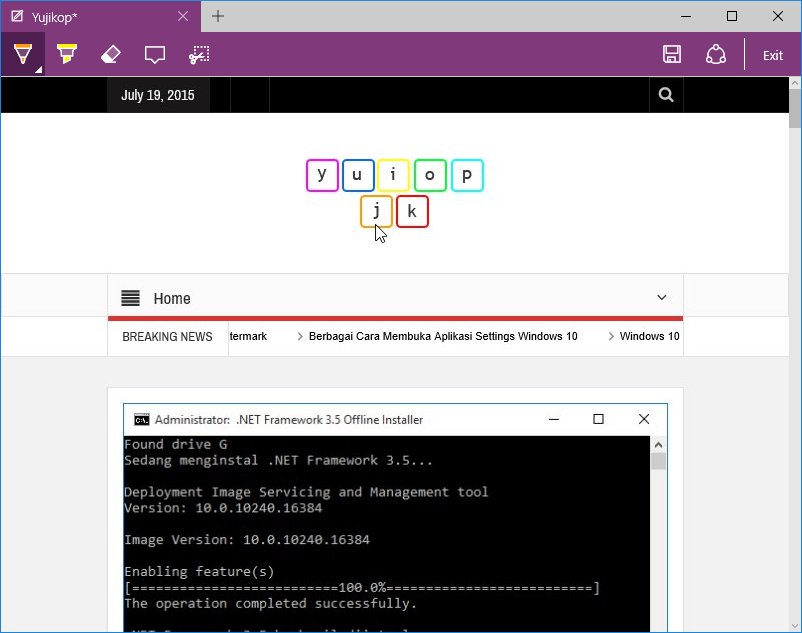This screenshot has width=802, height=633.
Task: Click the page vertical scrollbar thumb
Action: click(x=794, y=108)
